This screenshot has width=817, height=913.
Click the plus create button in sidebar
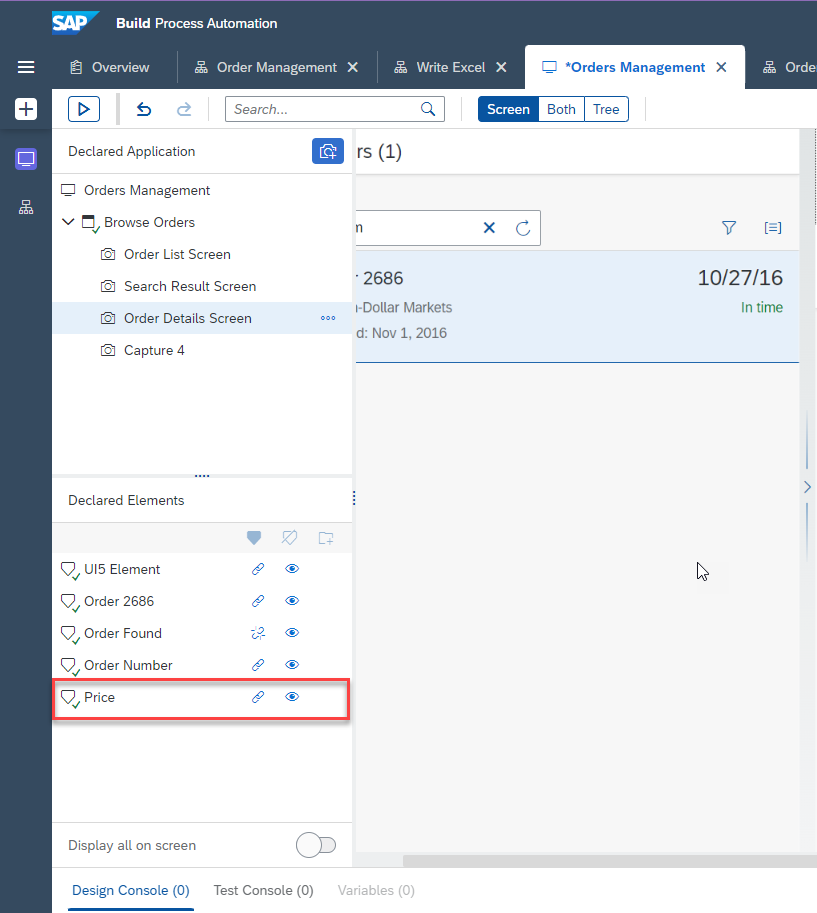point(26,109)
